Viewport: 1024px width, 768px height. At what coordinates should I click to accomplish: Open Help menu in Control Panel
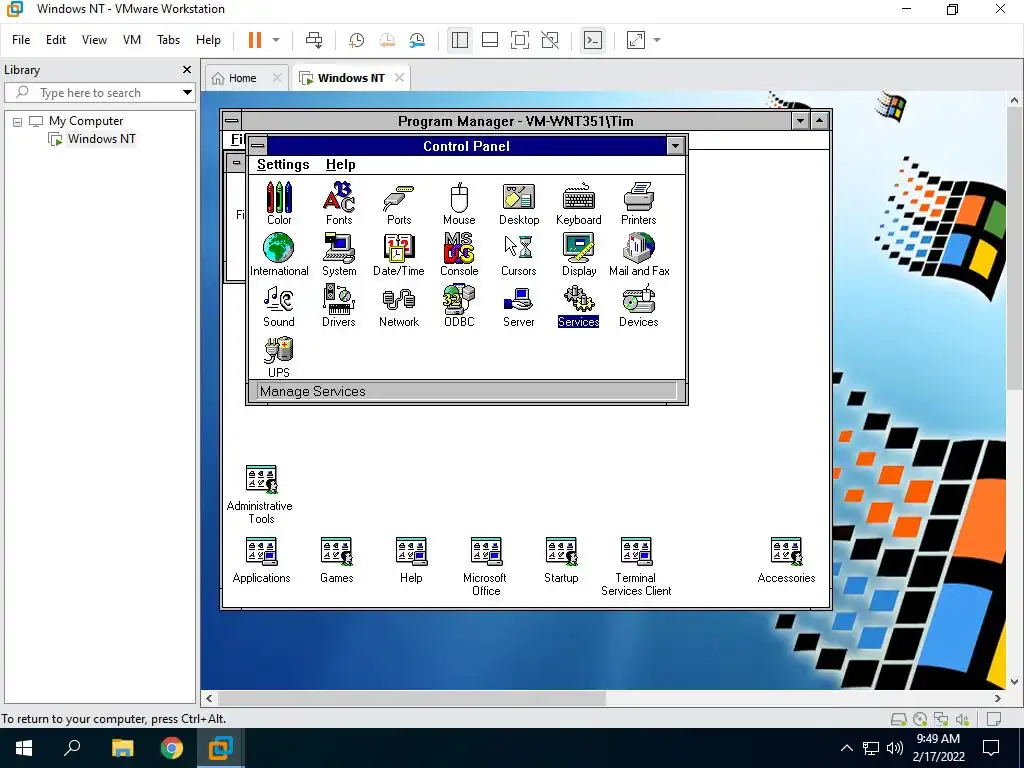point(340,165)
